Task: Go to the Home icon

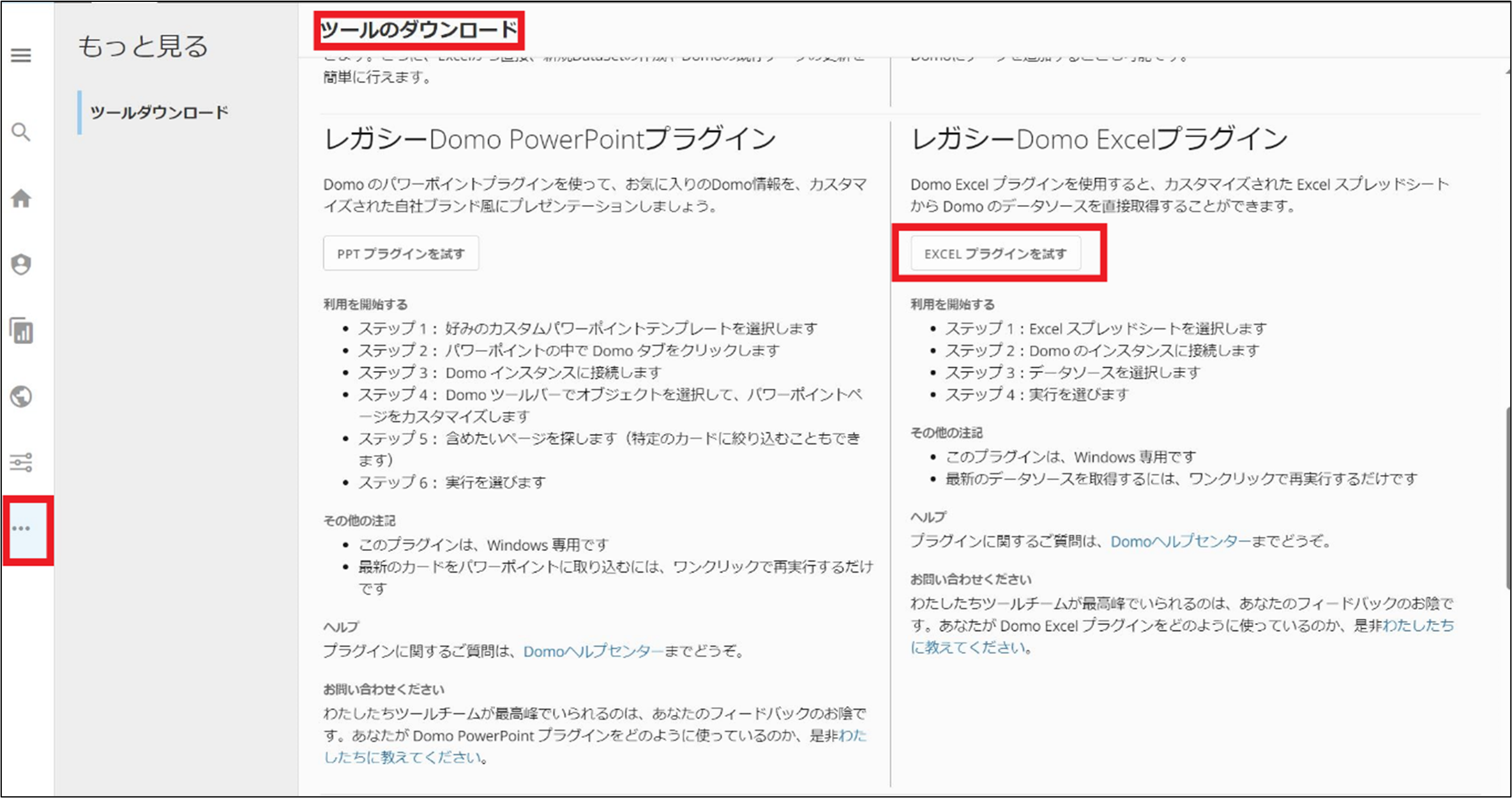Action: [x=21, y=199]
